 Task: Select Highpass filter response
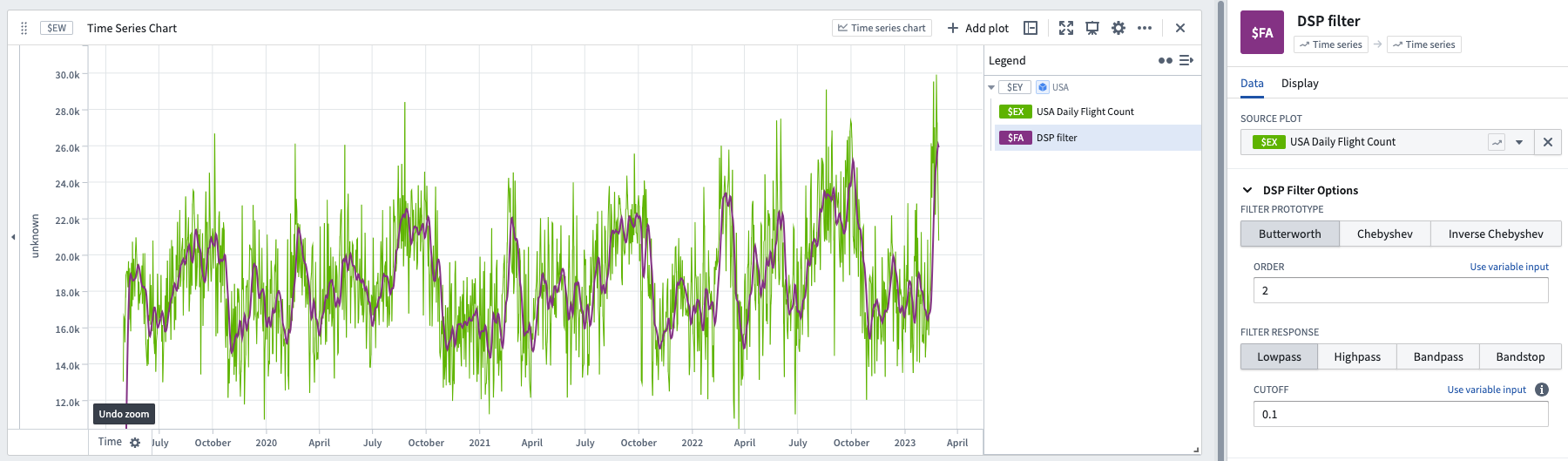pyautogui.click(x=1357, y=356)
